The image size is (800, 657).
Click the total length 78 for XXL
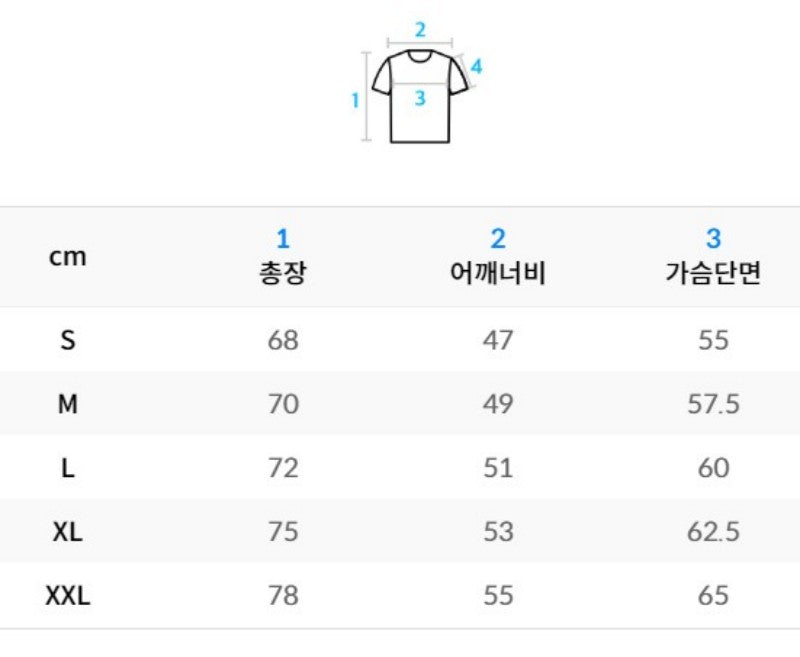click(x=283, y=595)
